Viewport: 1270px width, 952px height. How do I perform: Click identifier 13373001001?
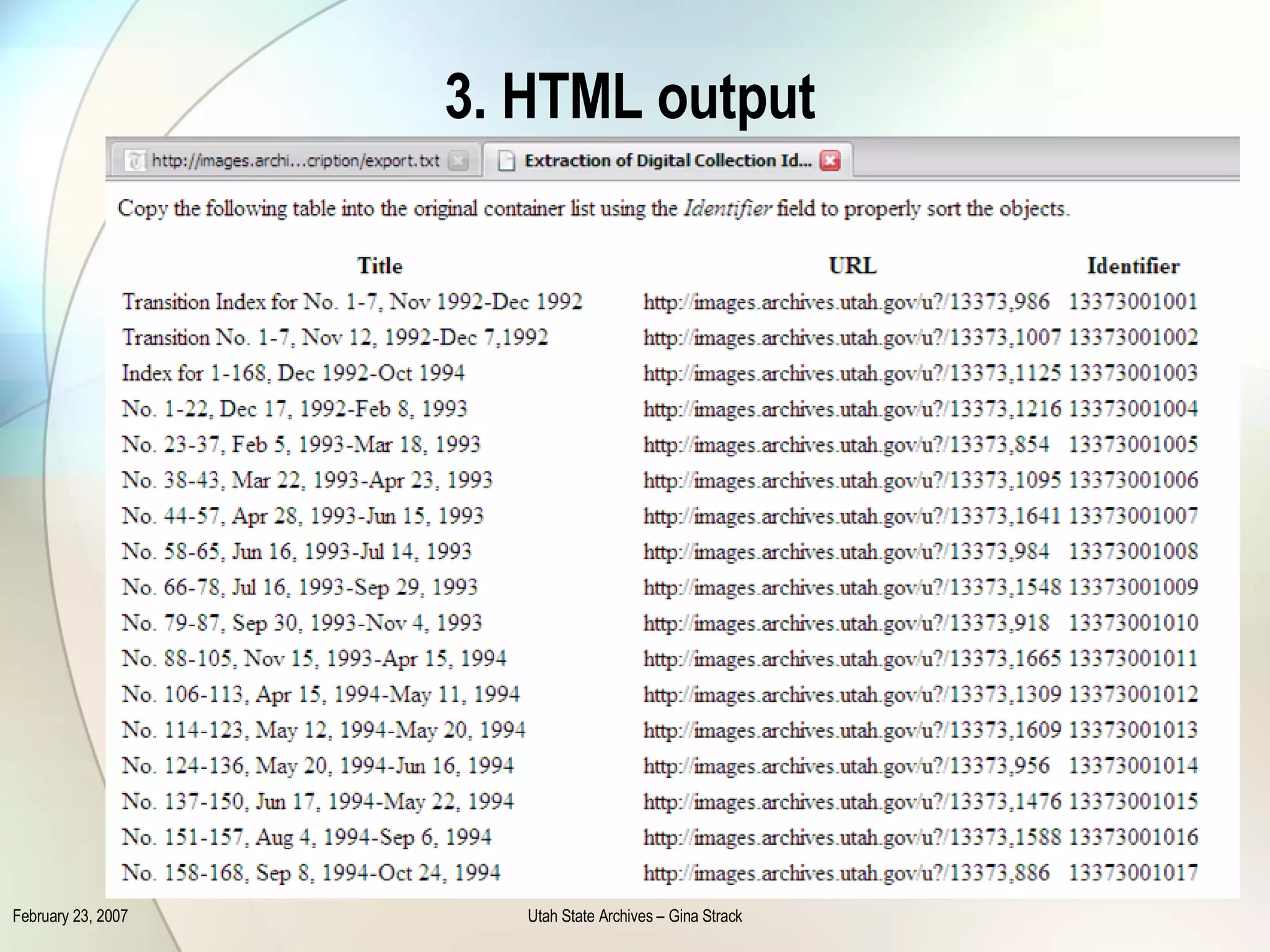click(x=1133, y=302)
